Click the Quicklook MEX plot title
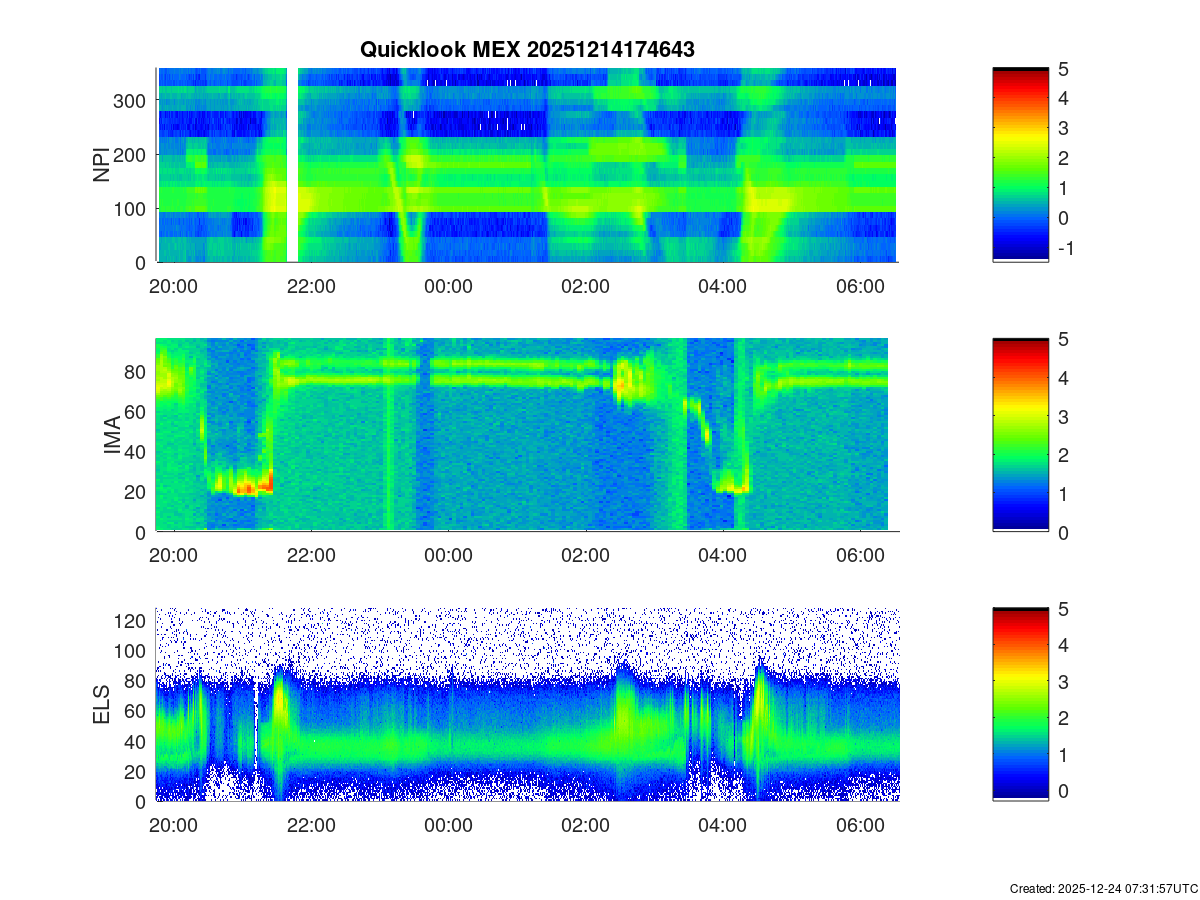Image resolution: width=1200 pixels, height=900 pixels. [527, 49]
